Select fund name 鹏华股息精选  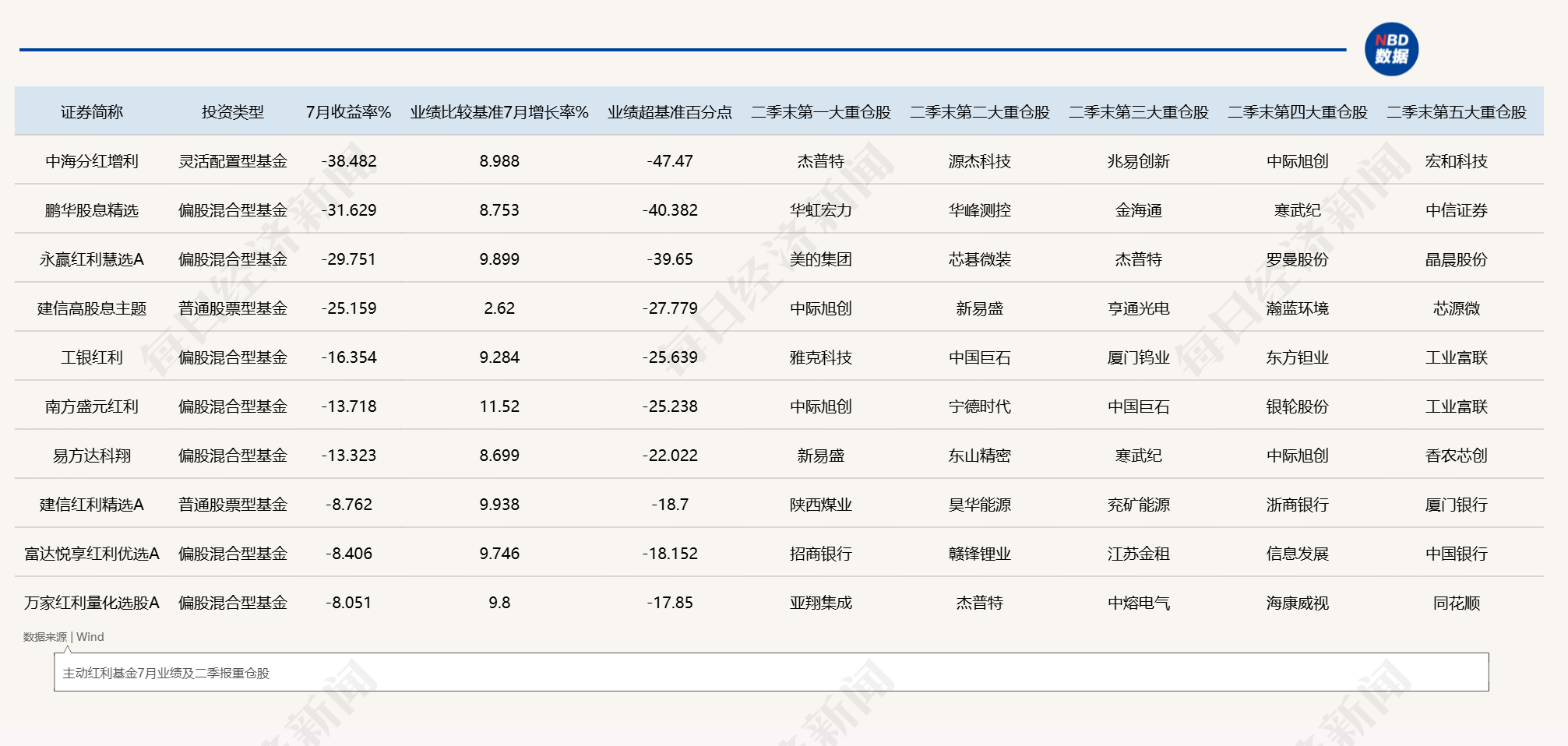point(92,210)
